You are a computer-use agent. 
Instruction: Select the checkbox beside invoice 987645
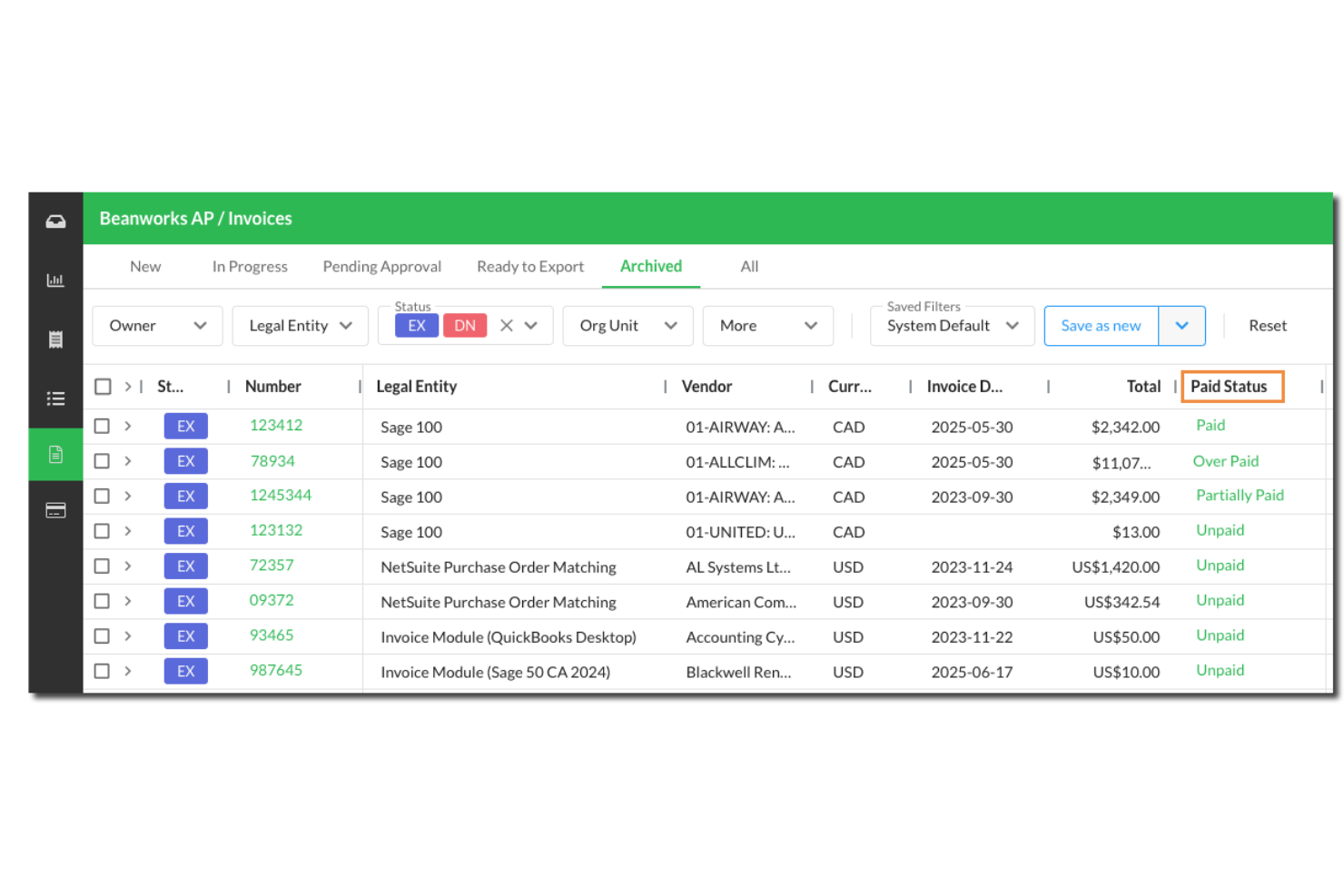[x=102, y=671]
